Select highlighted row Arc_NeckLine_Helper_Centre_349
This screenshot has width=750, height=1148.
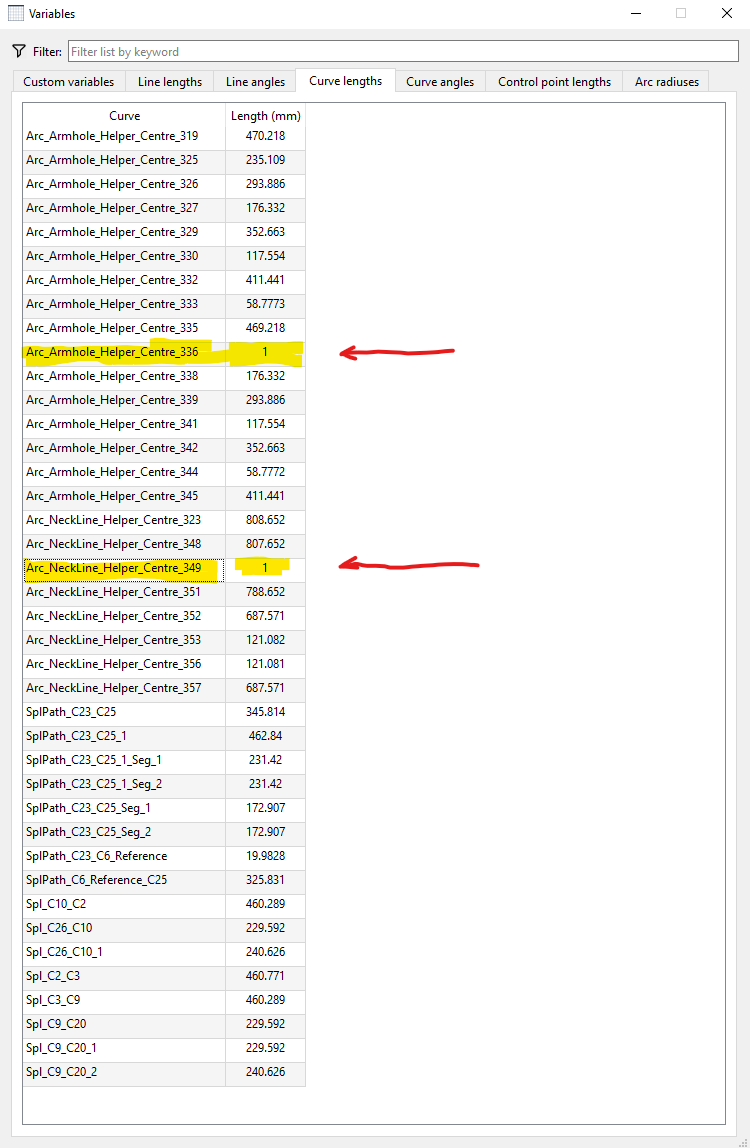[x=164, y=568]
